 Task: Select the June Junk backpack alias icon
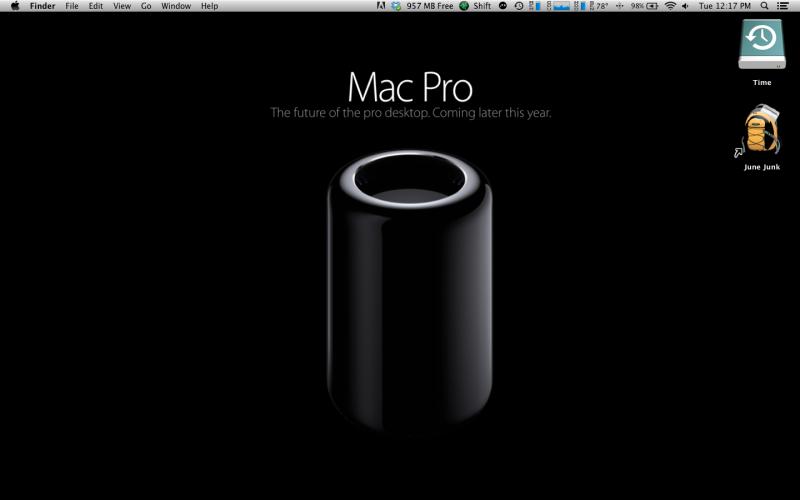click(760, 130)
